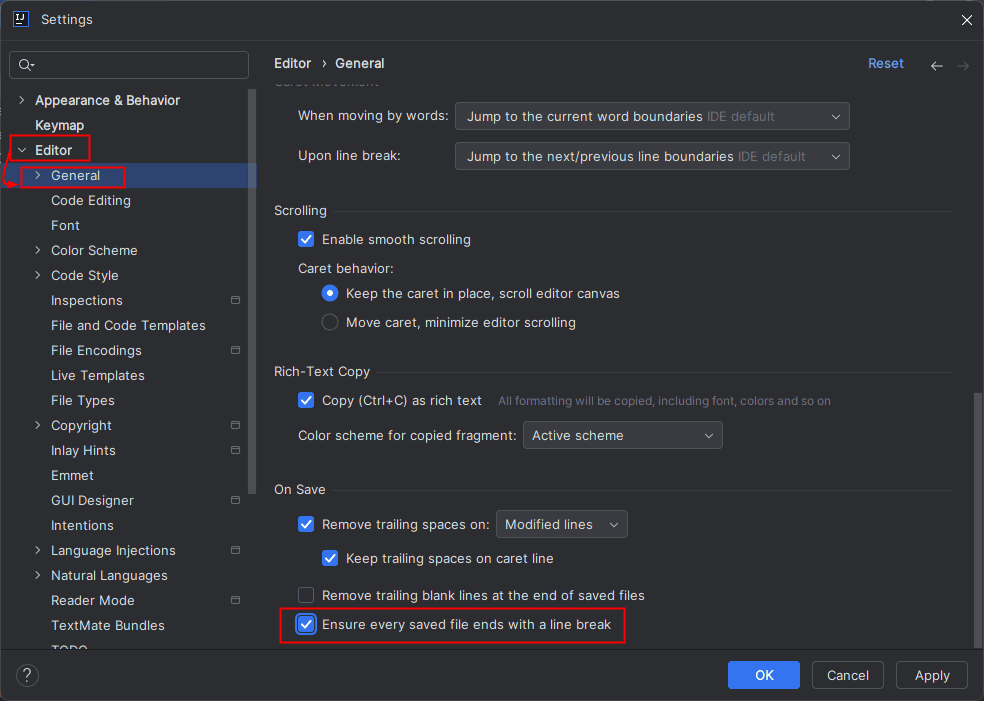Click the Reset link
This screenshot has height=701, width=984.
pyautogui.click(x=885, y=63)
